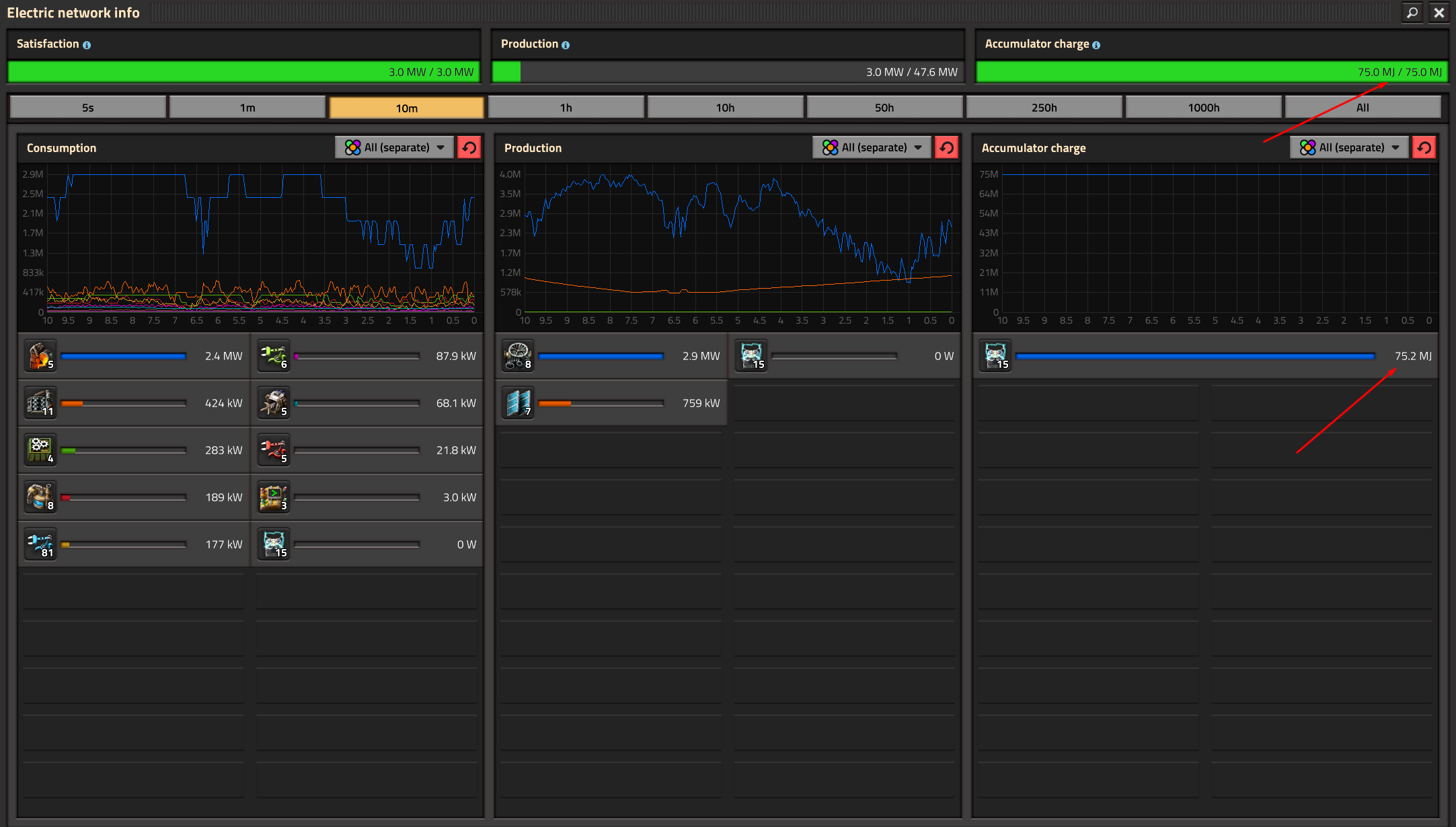This screenshot has width=1456, height=827.
Task: Click the 759 kW value text
Action: (x=701, y=403)
